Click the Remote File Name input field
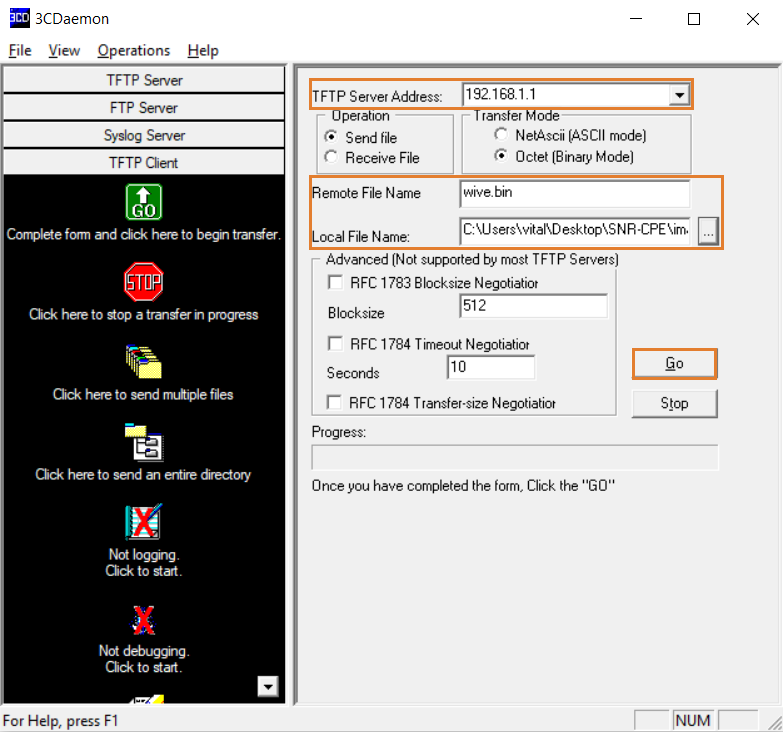This screenshot has height=732, width=783. tap(574, 193)
